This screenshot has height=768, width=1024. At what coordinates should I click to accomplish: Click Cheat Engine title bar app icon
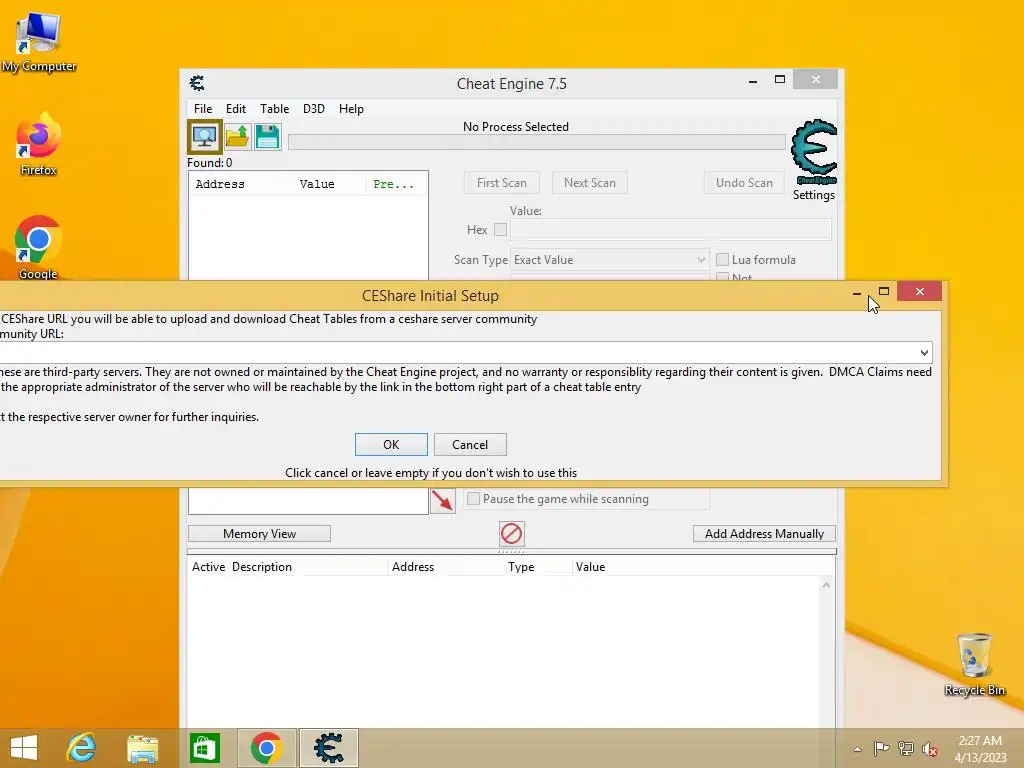click(x=197, y=83)
